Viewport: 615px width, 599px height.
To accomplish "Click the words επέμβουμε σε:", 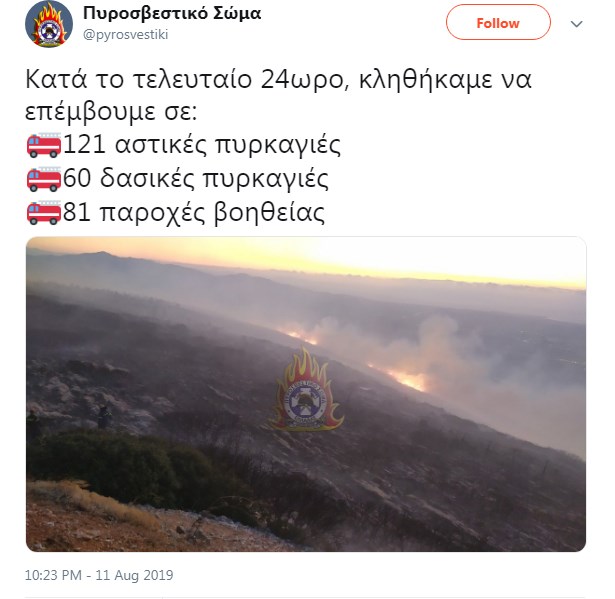I will (111, 112).
